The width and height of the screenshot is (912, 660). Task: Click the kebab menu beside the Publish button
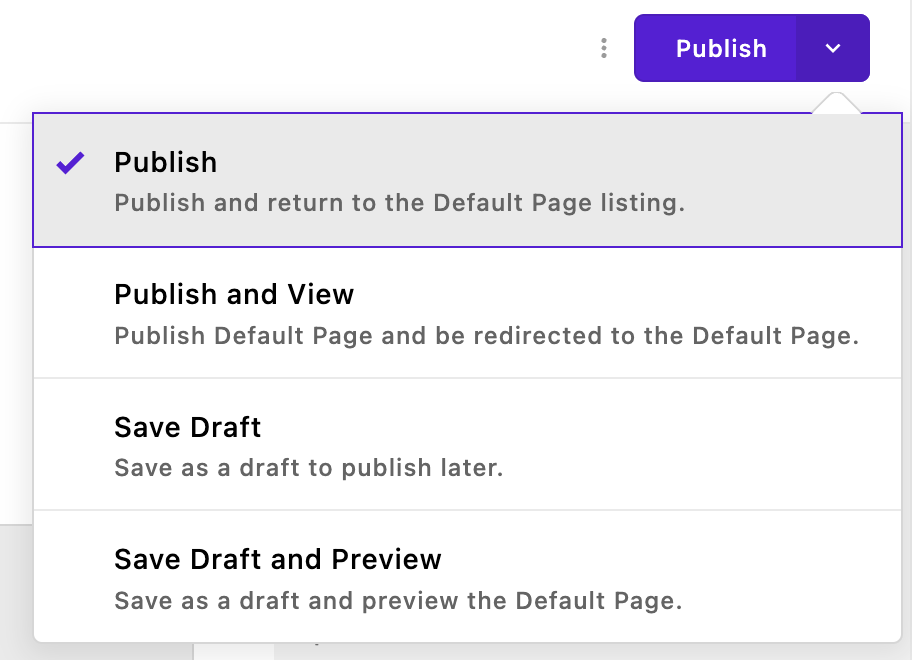tap(603, 47)
